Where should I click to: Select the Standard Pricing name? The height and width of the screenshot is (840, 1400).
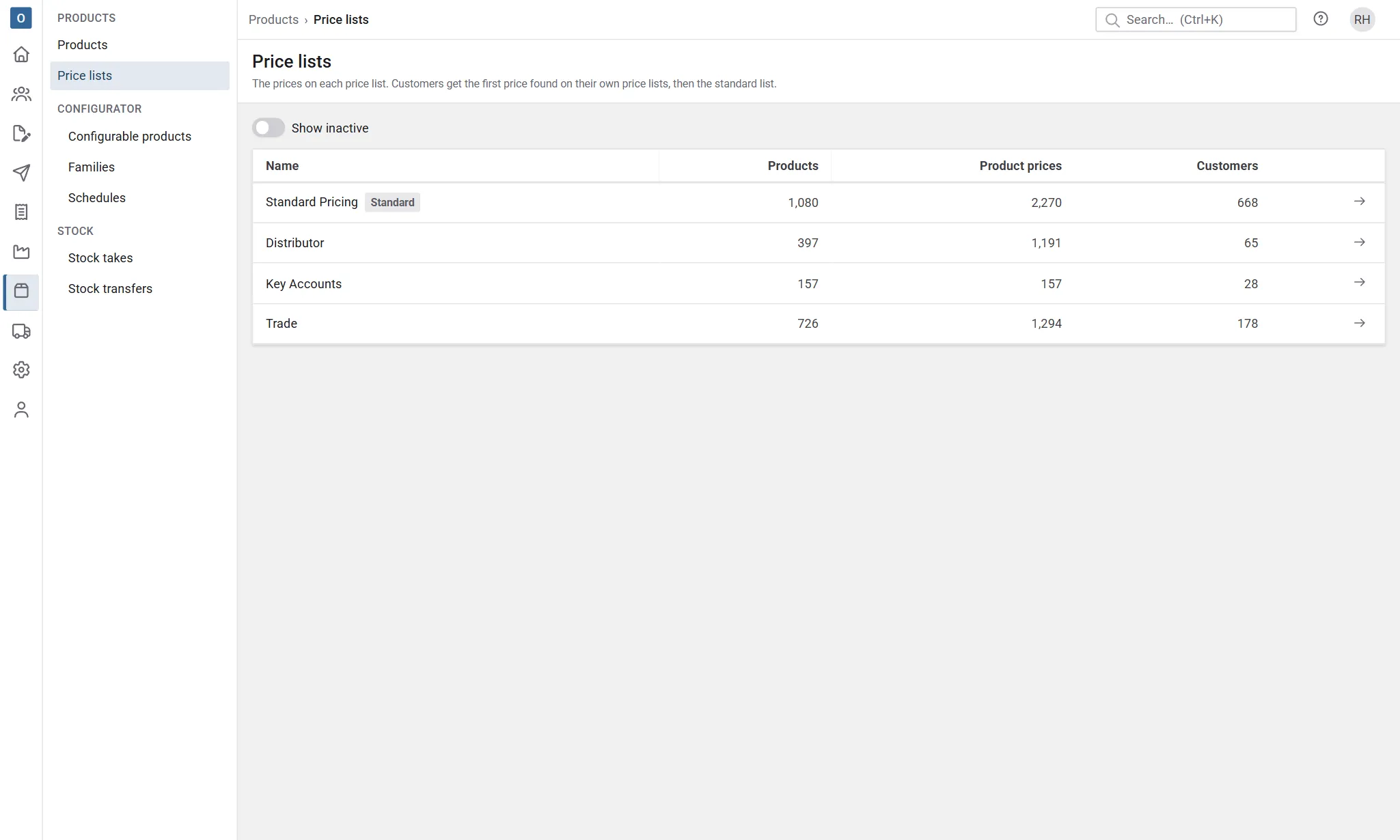312,202
